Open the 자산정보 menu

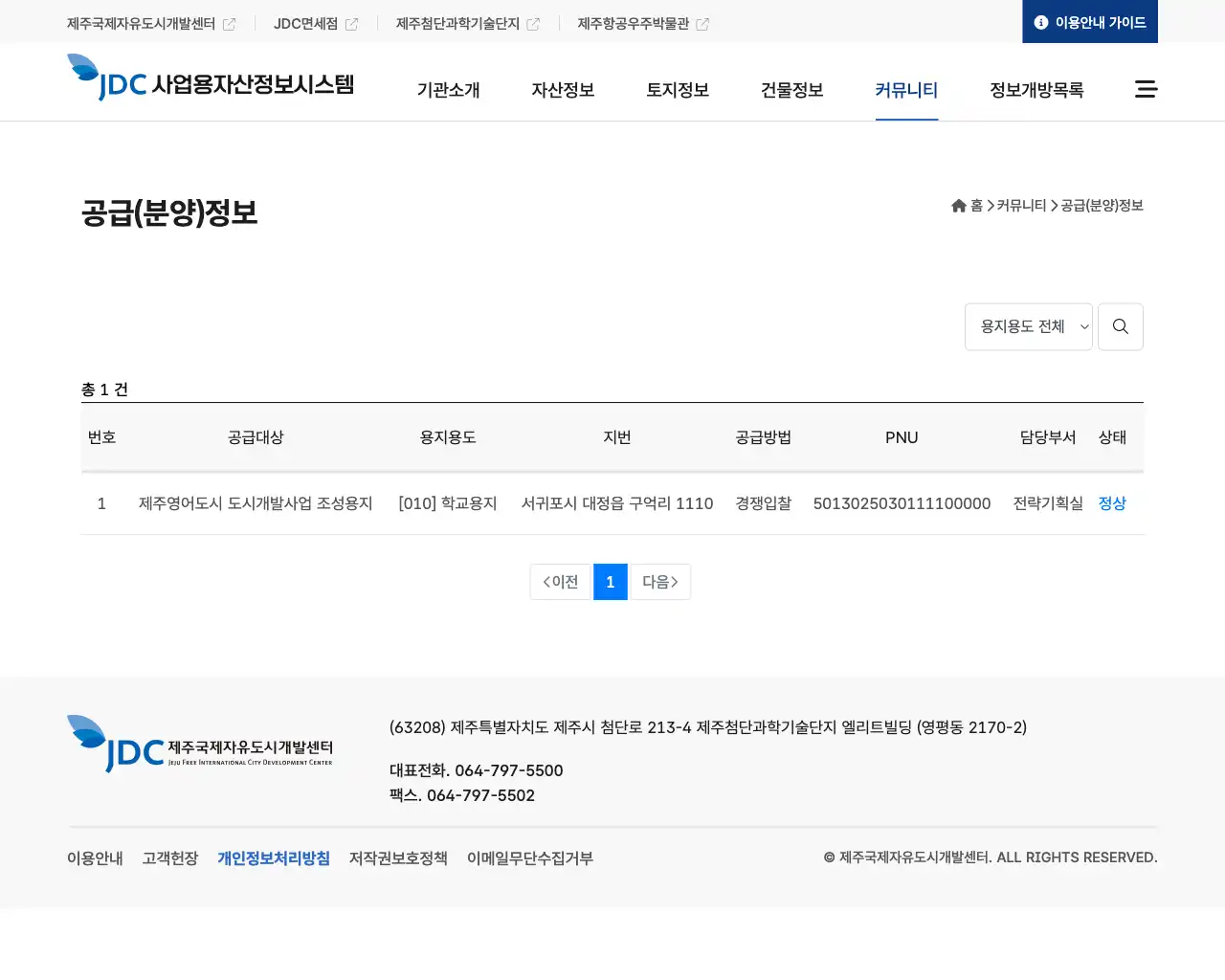click(563, 90)
